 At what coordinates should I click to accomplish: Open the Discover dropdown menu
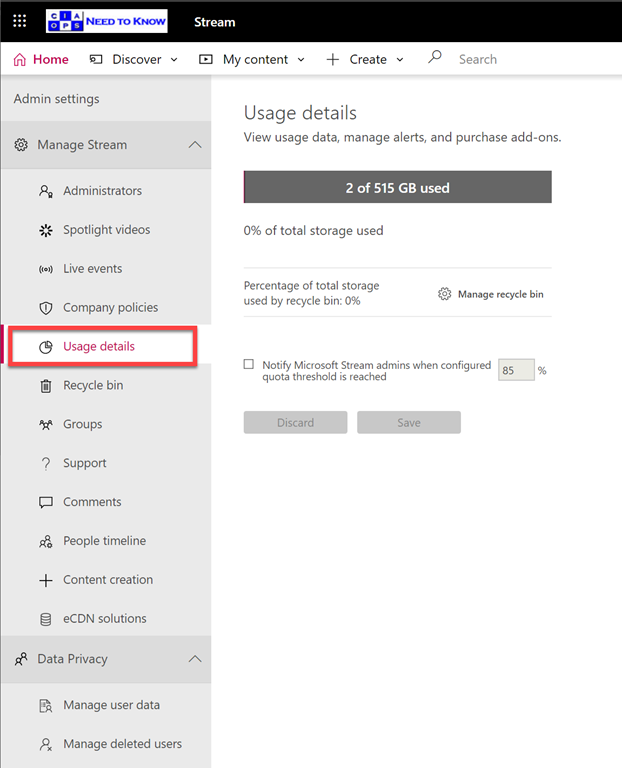(134, 60)
